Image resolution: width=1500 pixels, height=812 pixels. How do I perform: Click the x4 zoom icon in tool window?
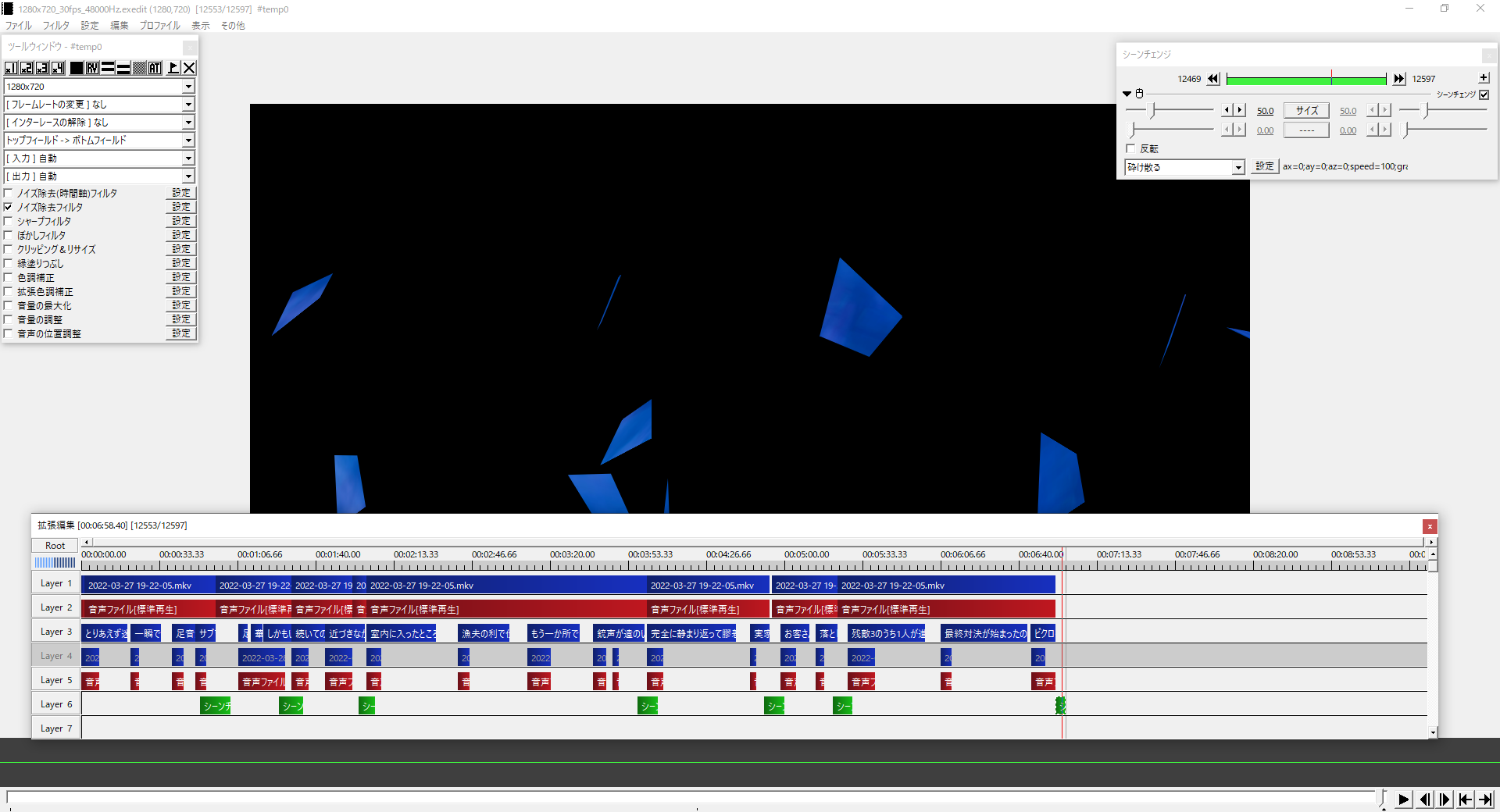click(x=59, y=68)
